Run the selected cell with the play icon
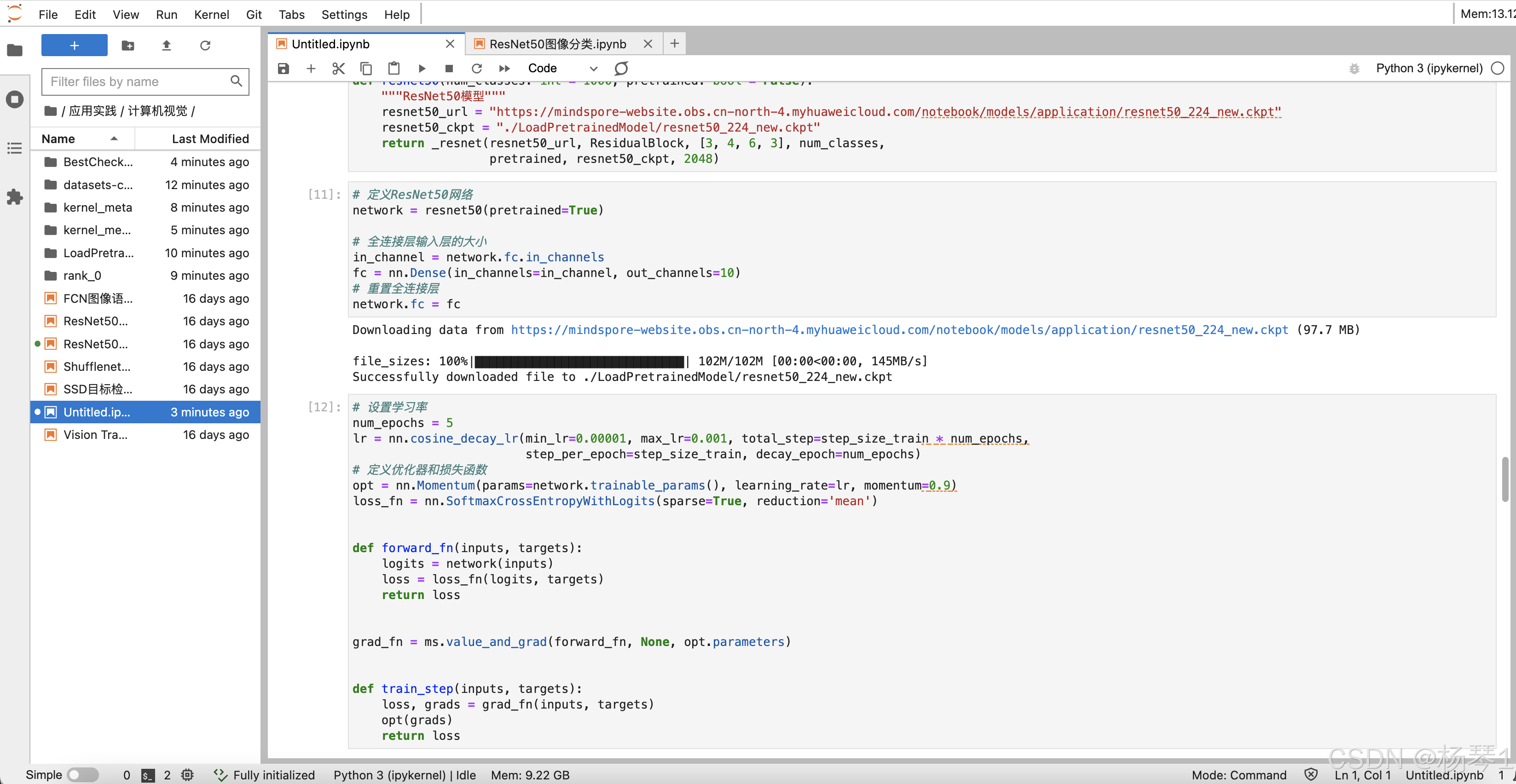The image size is (1516, 784). (x=422, y=68)
